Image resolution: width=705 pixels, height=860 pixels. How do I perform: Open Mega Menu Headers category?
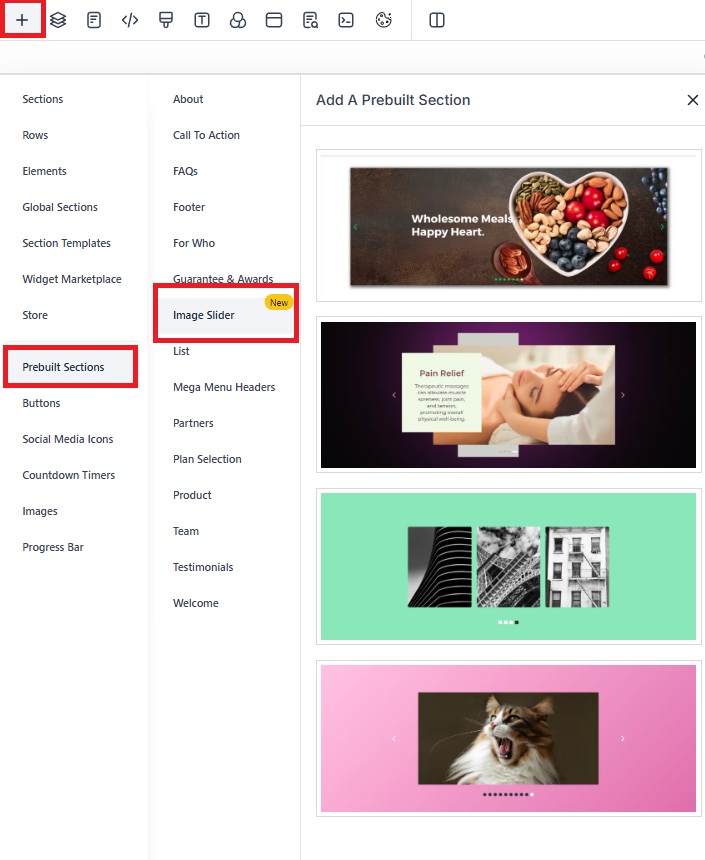(x=224, y=387)
